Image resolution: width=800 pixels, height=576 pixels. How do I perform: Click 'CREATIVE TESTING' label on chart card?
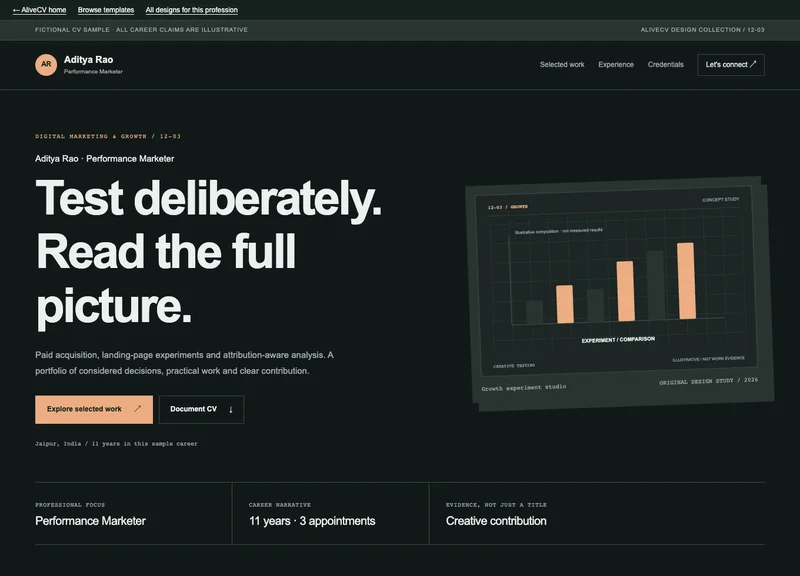514,366
